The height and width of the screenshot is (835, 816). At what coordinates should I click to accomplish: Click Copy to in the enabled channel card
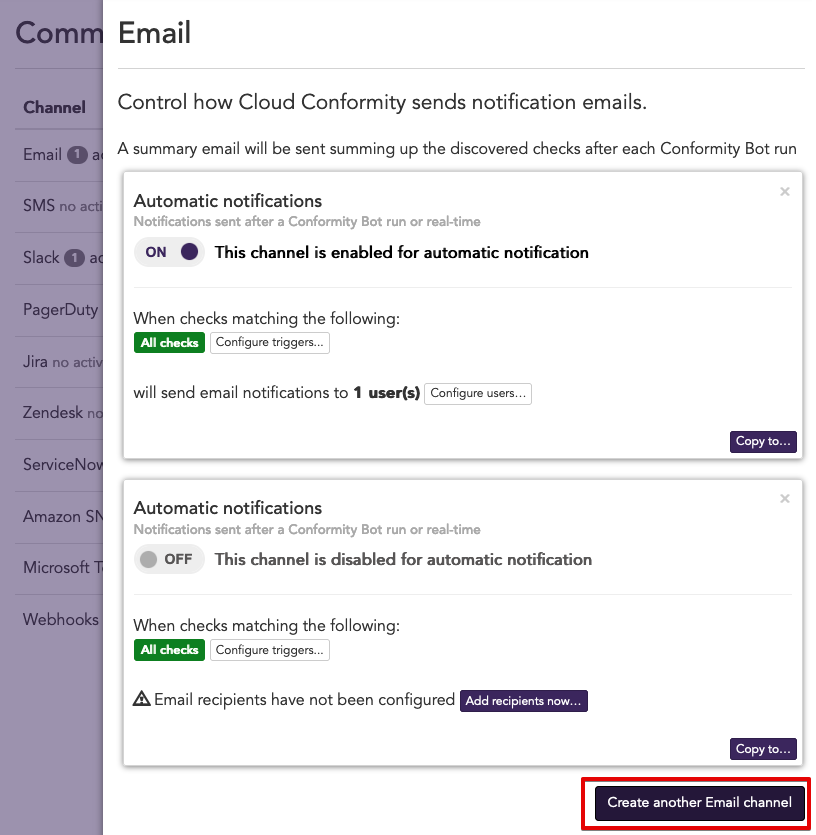pos(763,441)
